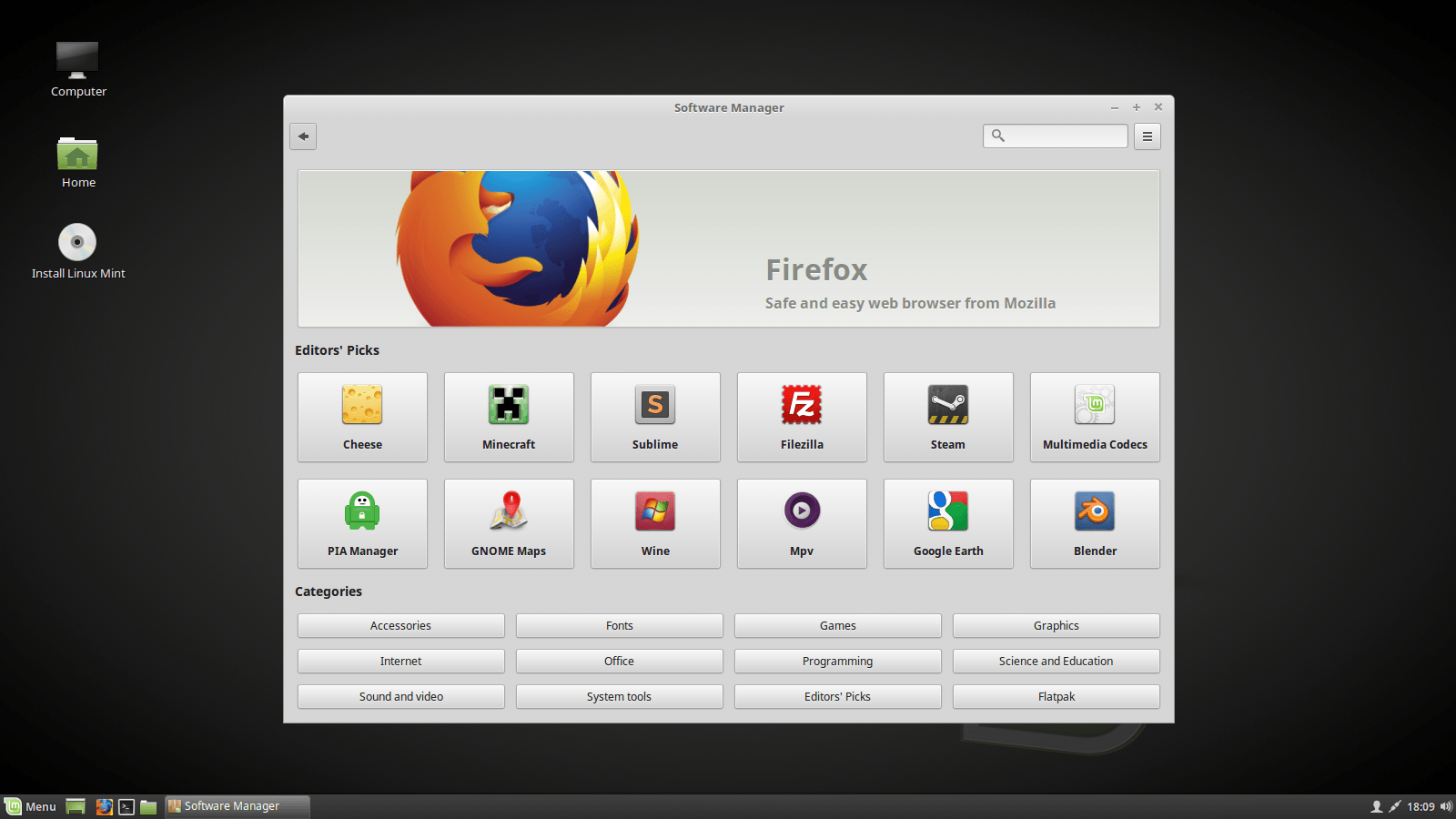The width and height of the screenshot is (1456, 819).
Task: Launch Firefox from the panel
Action: point(105,806)
